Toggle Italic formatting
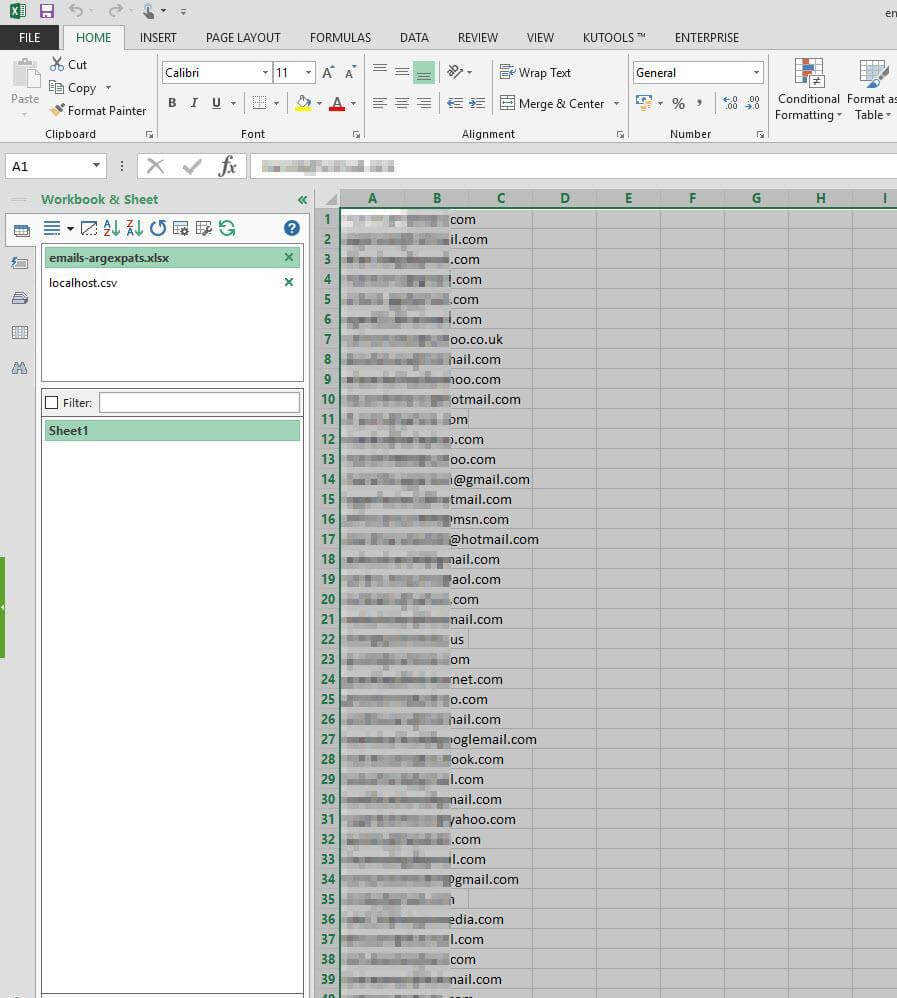 tap(194, 103)
